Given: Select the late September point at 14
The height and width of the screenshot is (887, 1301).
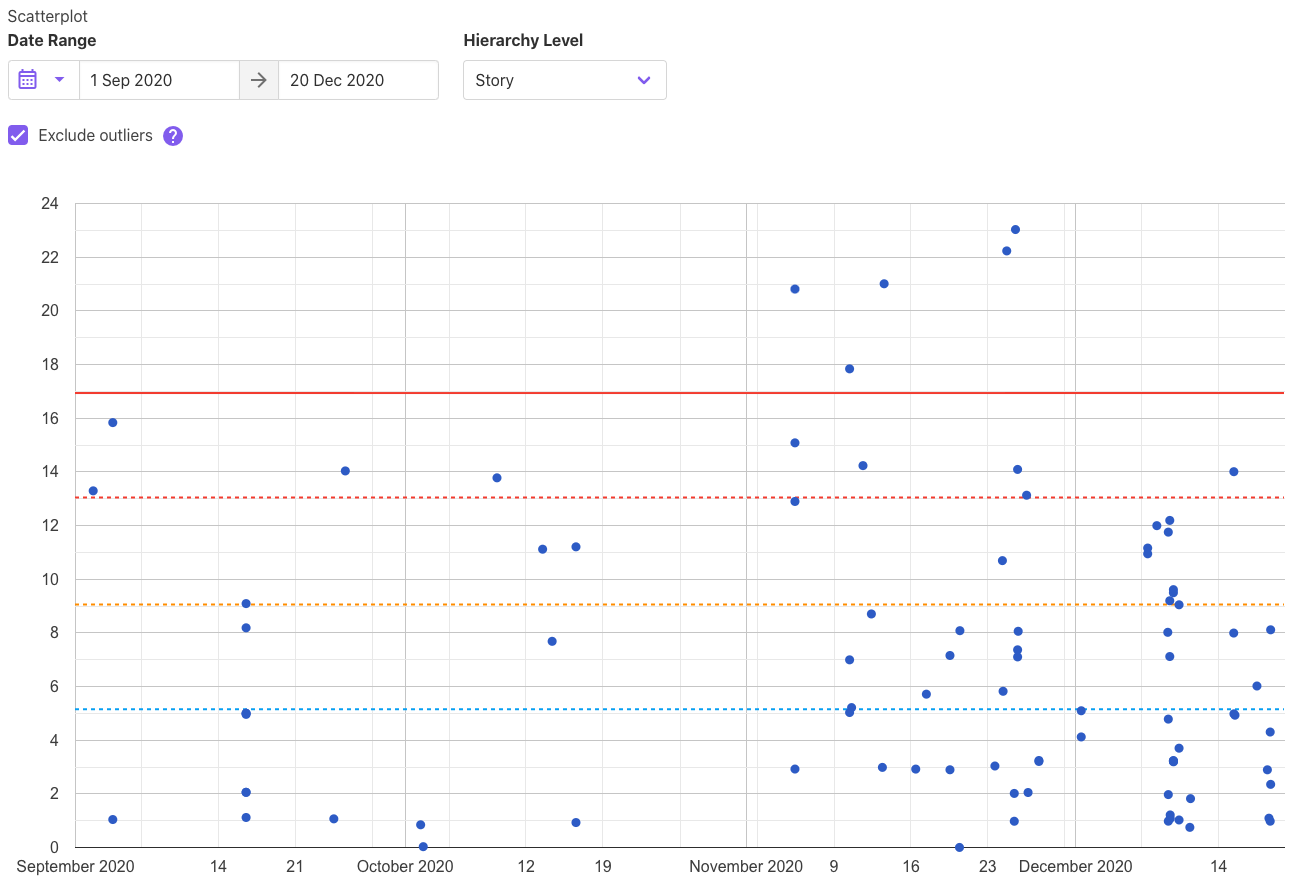Looking at the screenshot, I should click(345, 471).
